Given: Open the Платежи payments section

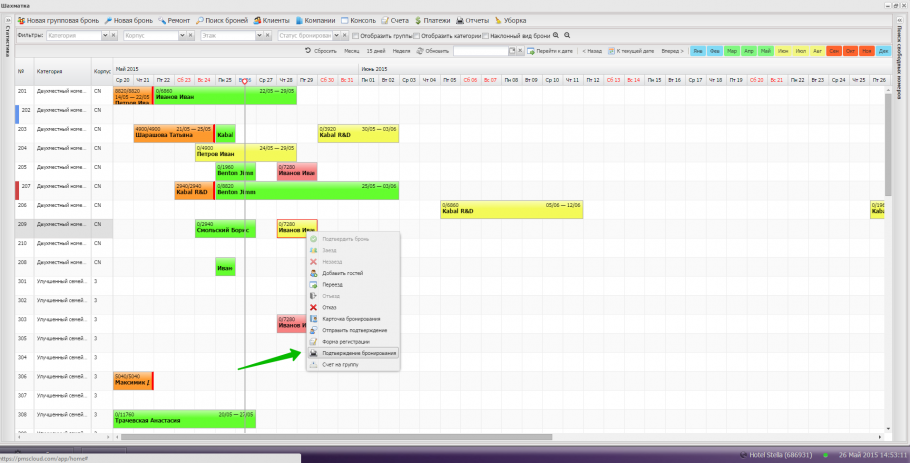Looking at the screenshot, I should (x=430, y=20).
